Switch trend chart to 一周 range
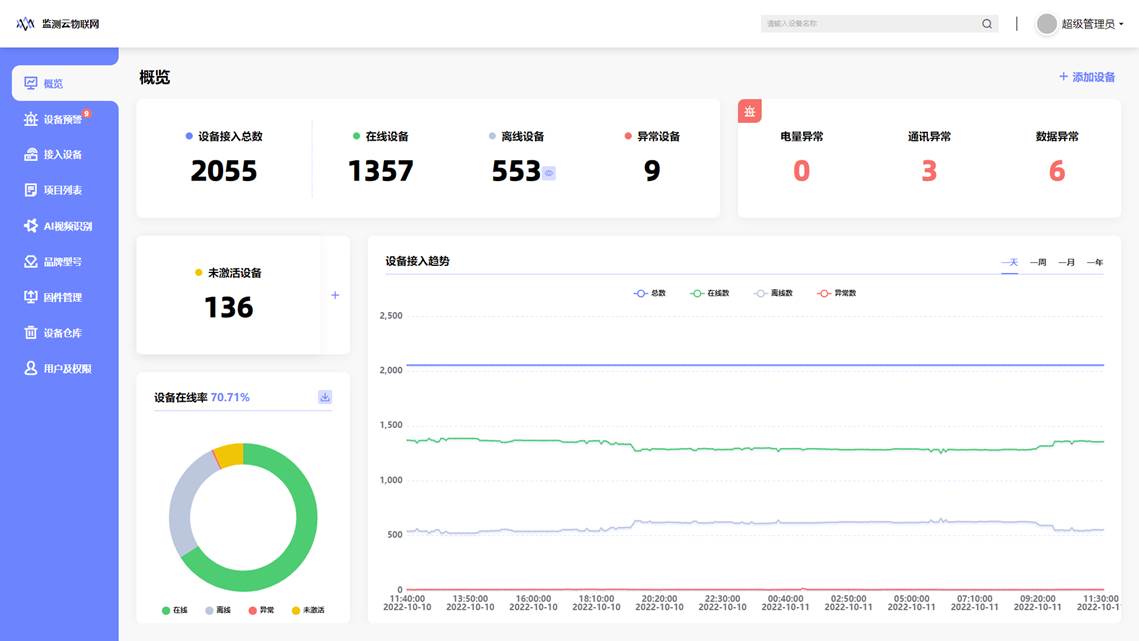 (1038, 262)
